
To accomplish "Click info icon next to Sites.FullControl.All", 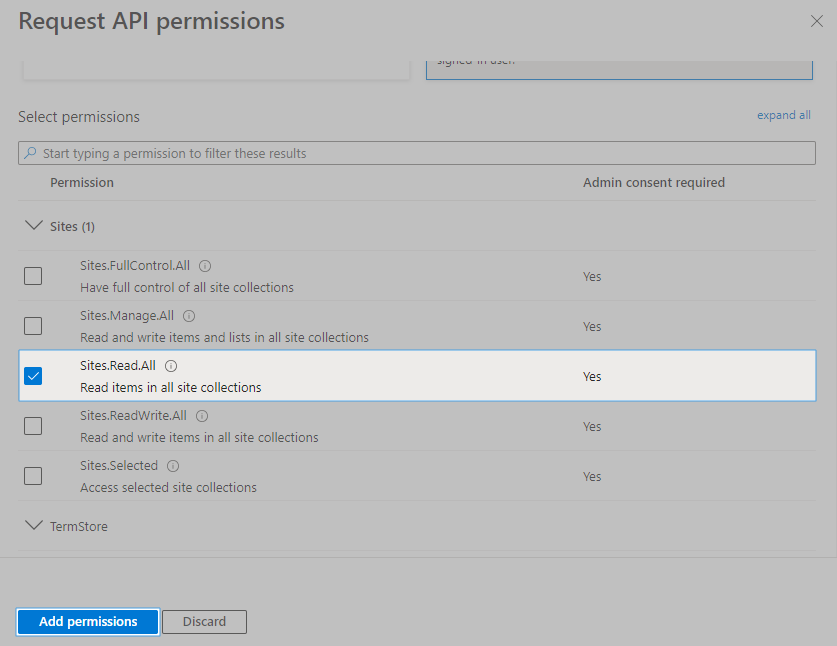I will (x=205, y=266).
